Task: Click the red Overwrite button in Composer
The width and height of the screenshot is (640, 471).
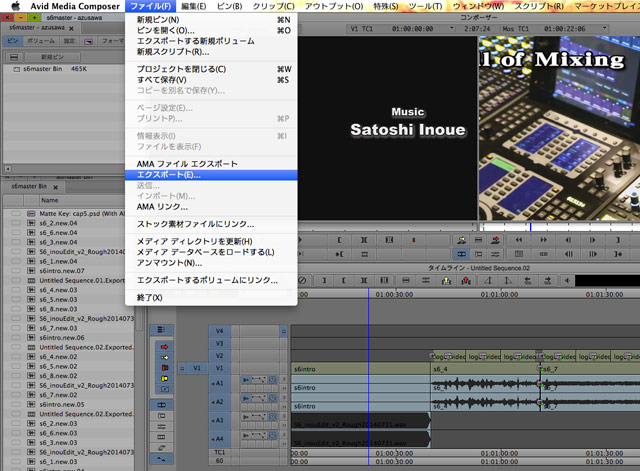Action: [x=496, y=240]
